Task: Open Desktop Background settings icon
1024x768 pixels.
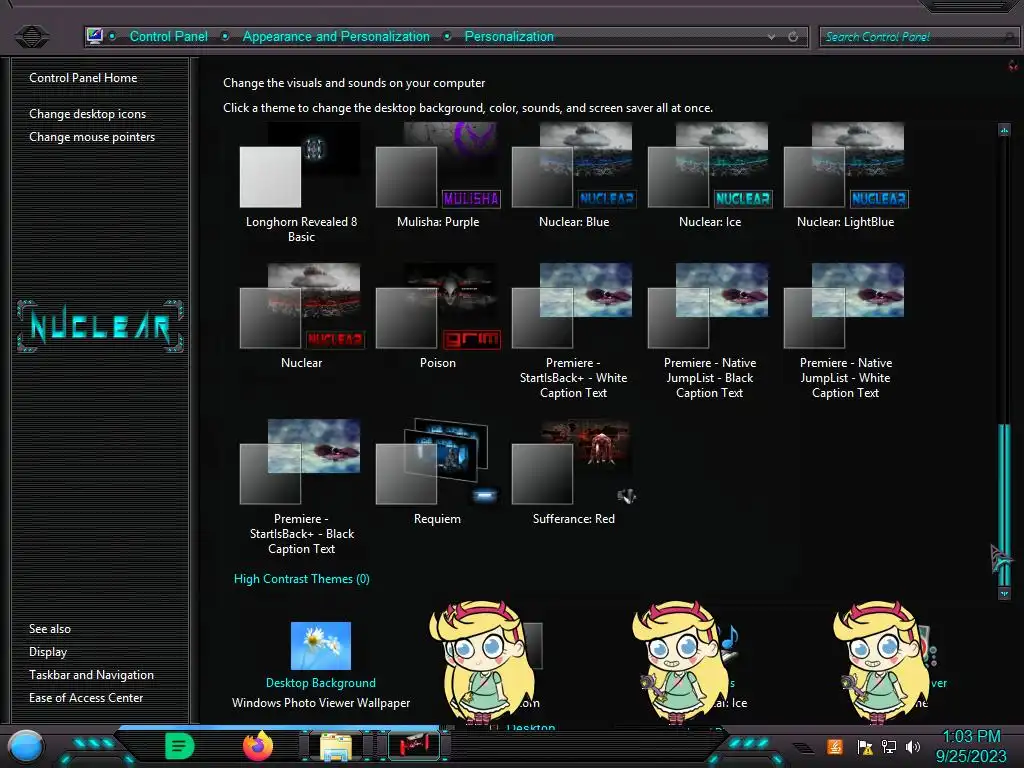Action: 321,645
